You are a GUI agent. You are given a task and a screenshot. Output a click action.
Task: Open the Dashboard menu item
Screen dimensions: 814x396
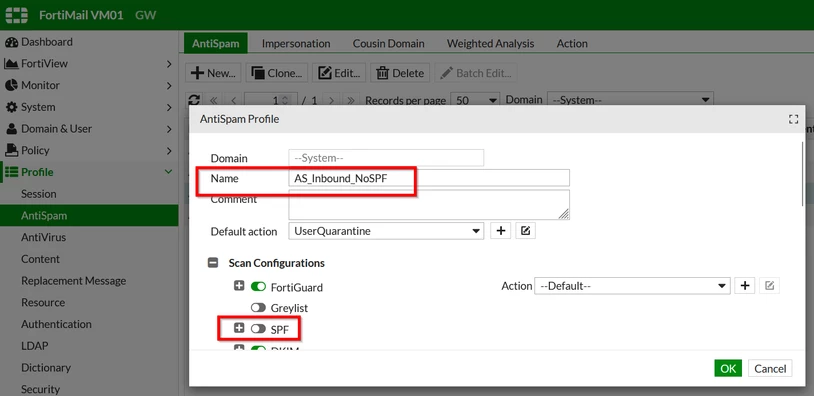(46, 42)
